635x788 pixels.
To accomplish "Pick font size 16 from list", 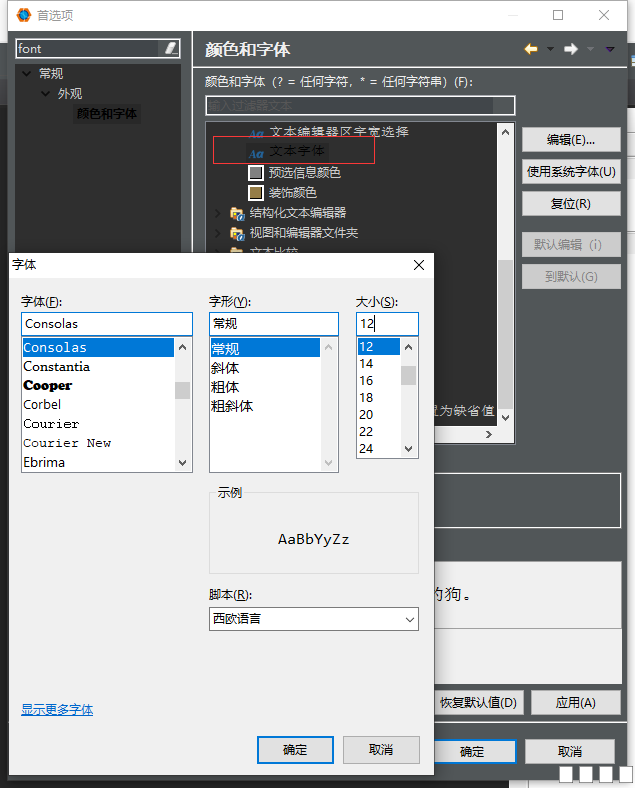I will click(366, 381).
